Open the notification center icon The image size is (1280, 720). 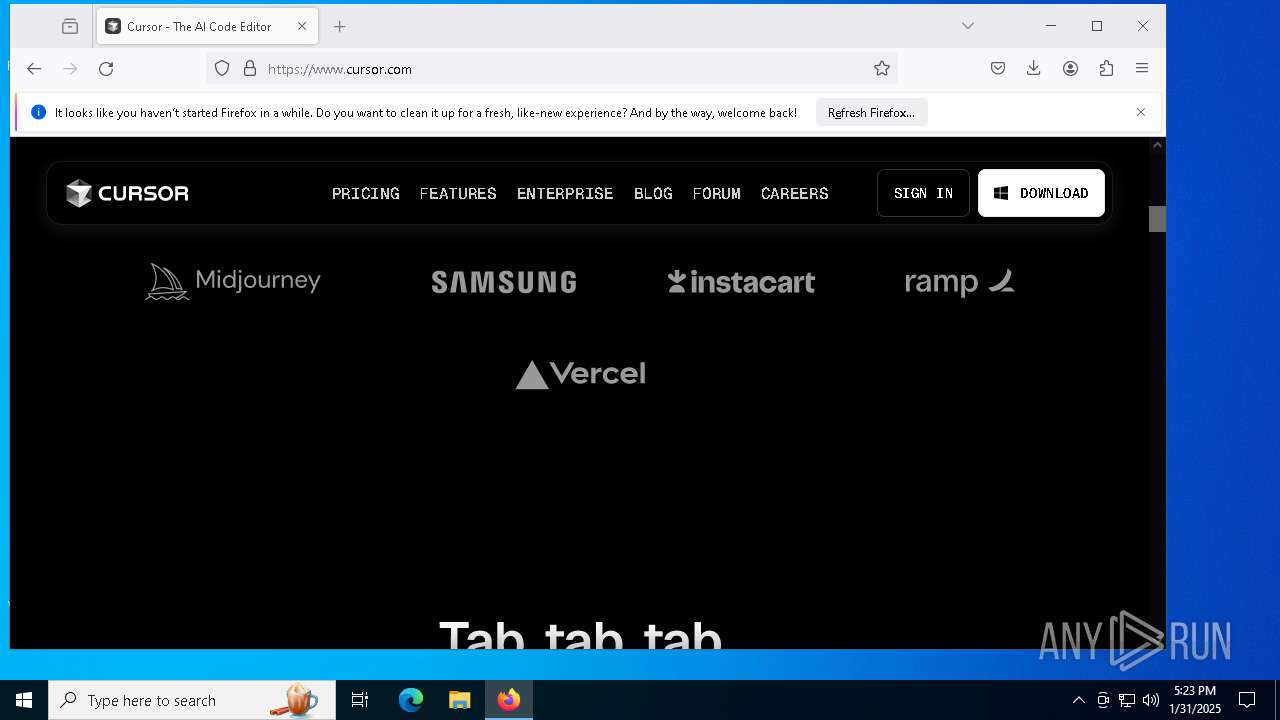(x=1247, y=700)
